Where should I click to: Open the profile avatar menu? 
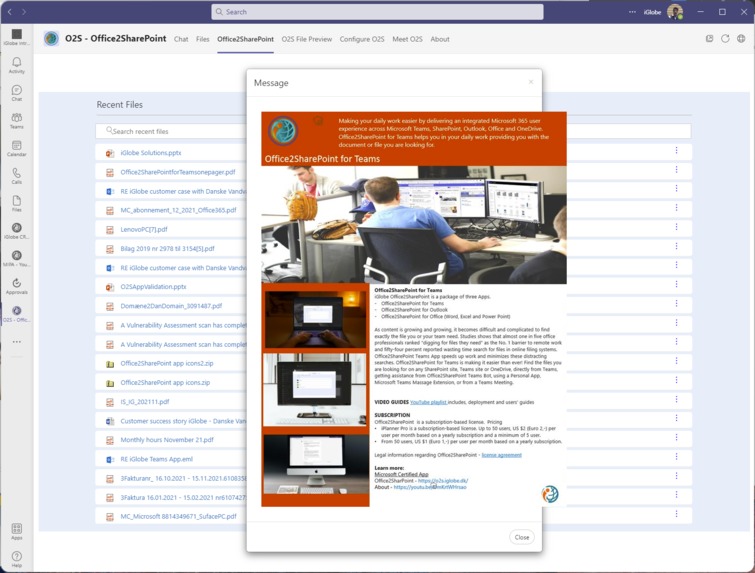(x=675, y=12)
